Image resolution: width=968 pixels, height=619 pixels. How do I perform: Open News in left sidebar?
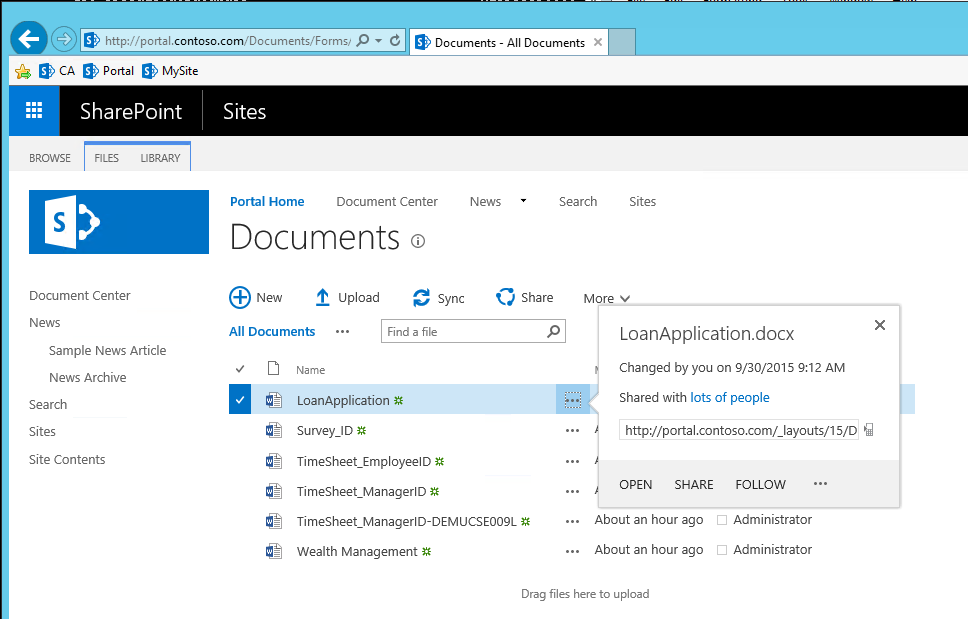coord(44,323)
